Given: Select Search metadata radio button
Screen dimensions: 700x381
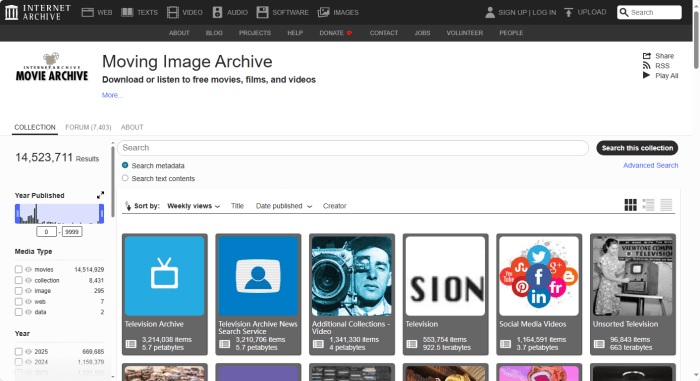Looking at the screenshot, I should tap(125, 165).
